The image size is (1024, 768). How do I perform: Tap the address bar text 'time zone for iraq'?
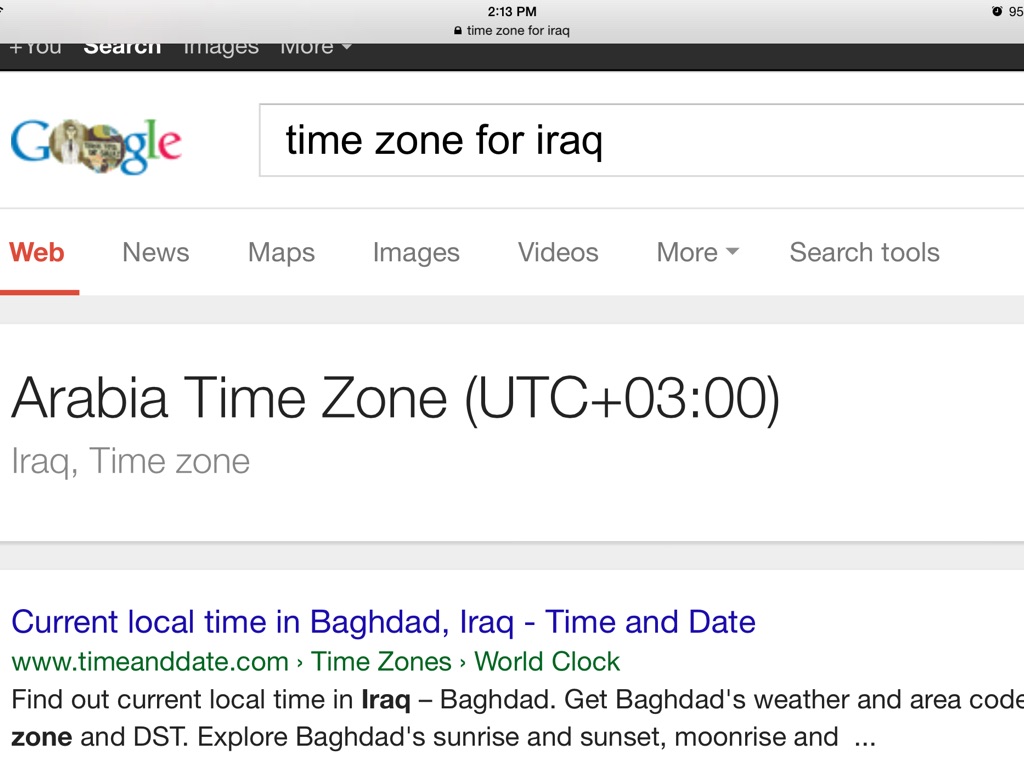click(x=518, y=31)
